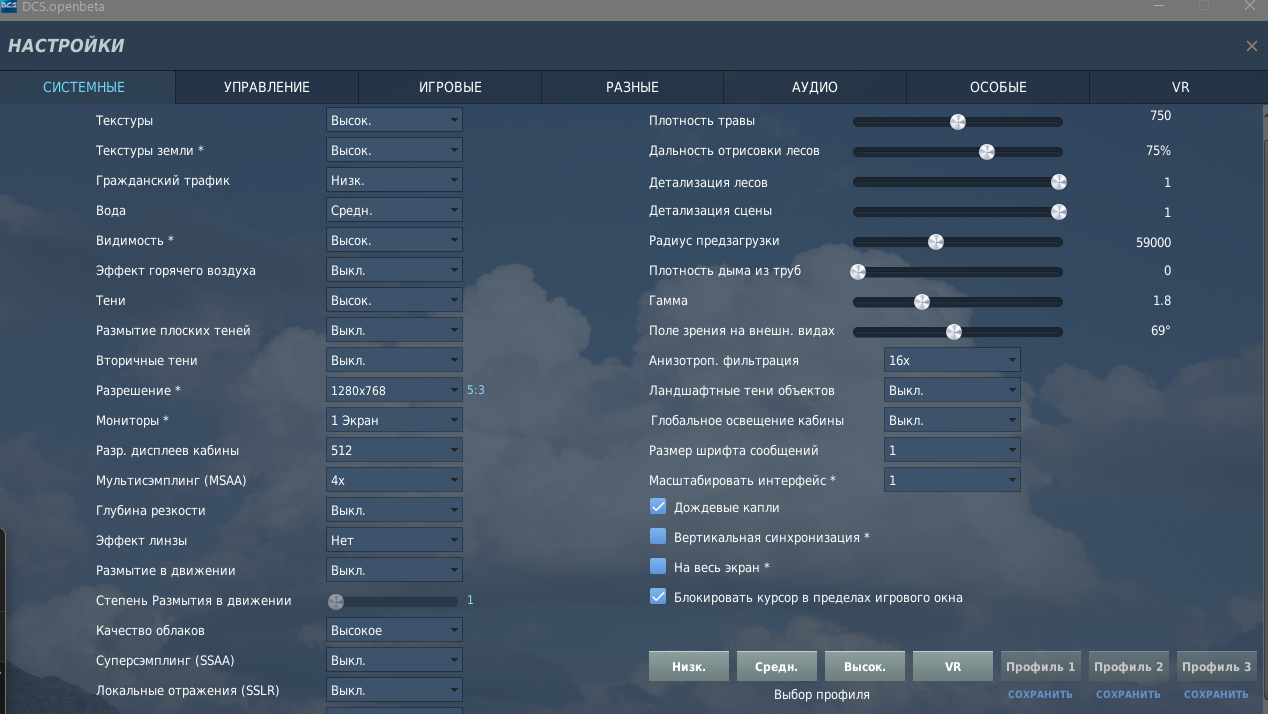Click Плотность дыма из труб slider handle

tap(858, 272)
